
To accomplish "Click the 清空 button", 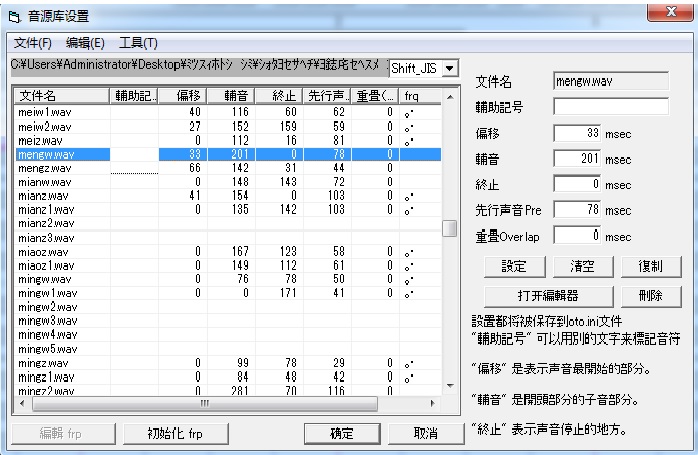I will (x=583, y=267).
